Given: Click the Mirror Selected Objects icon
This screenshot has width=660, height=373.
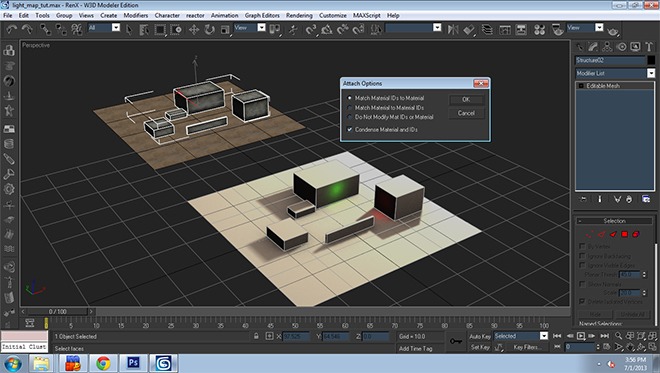Looking at the screenshot, I should pyautogui.click(x=453, y=29).
